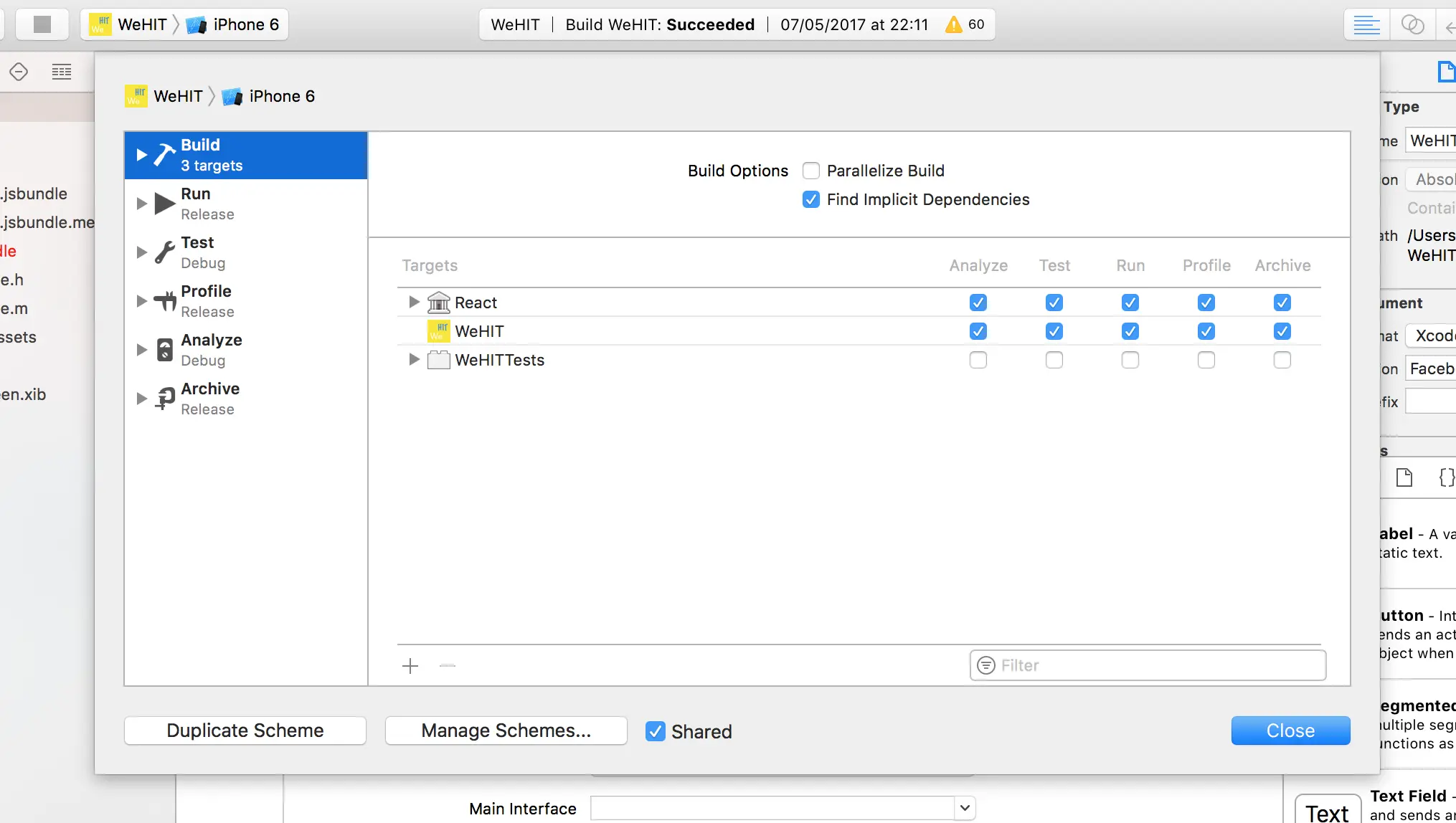
Task: Expand the React target row
Action: (x=414, y=303)
